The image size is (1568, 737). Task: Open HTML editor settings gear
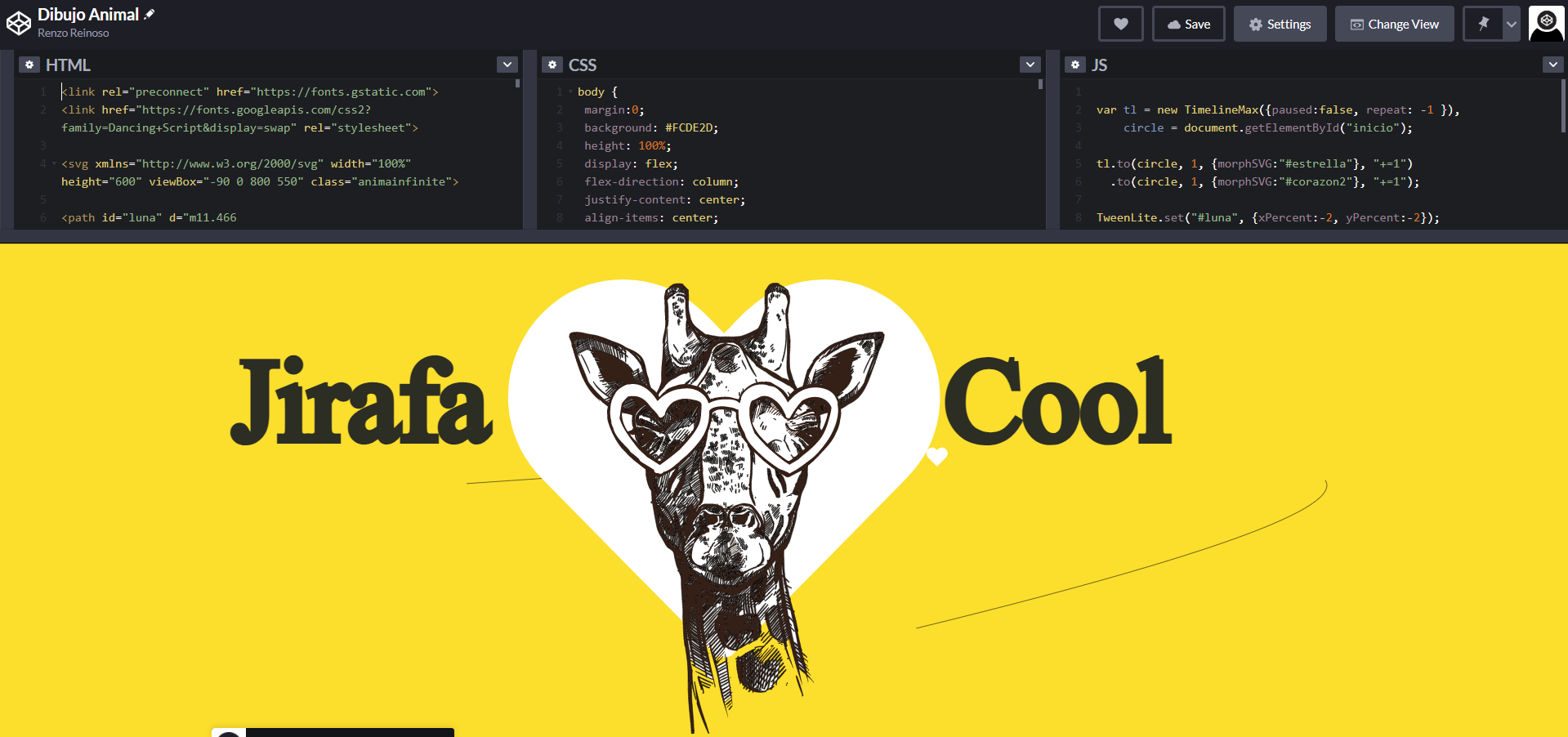[x=29, y=65]
